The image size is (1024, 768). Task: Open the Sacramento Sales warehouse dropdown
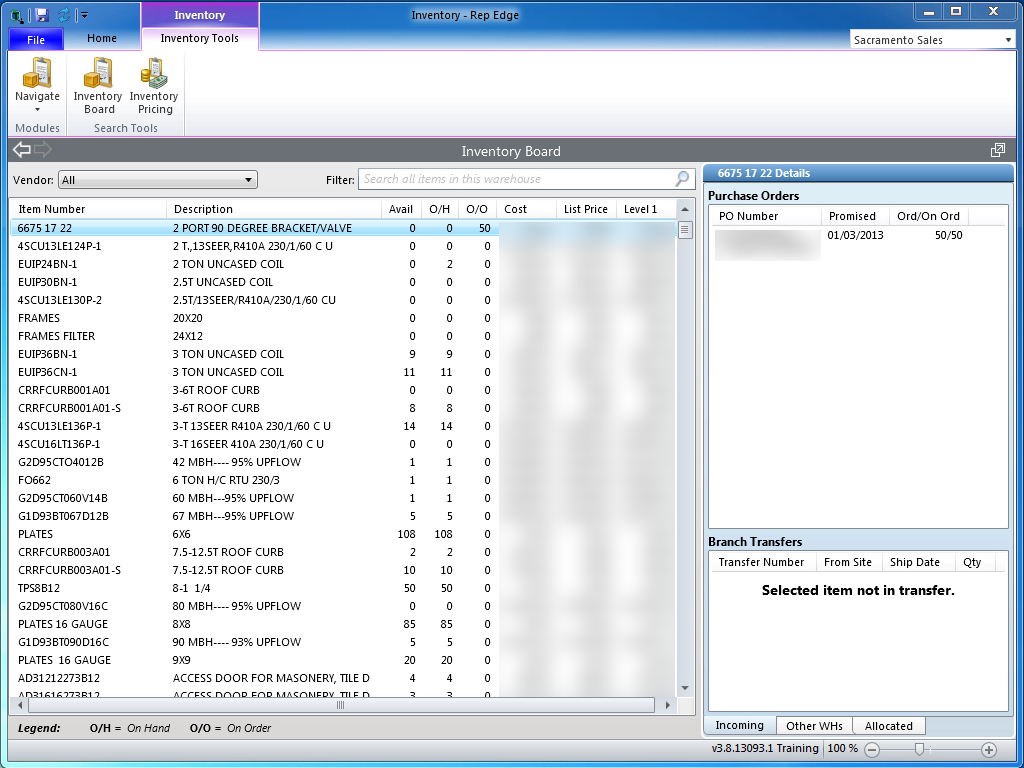coord(1007,40)
